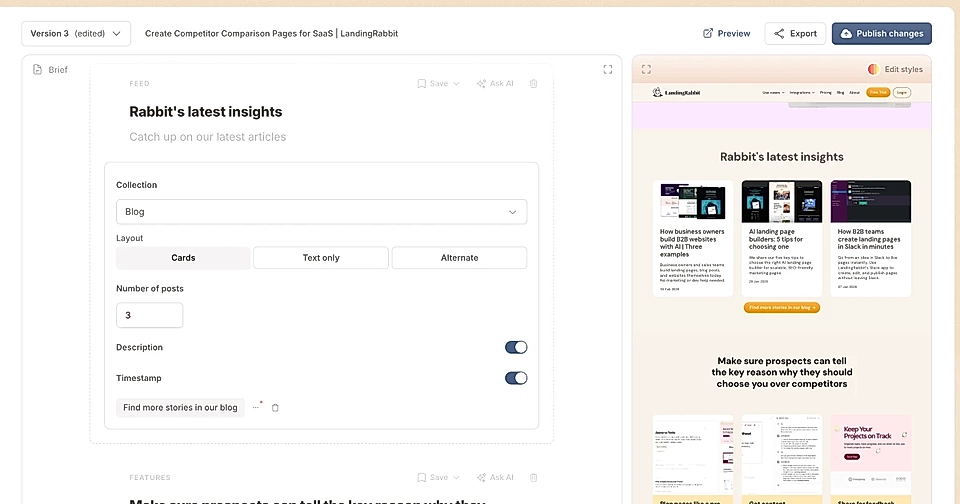Expand the preview pane to fullscreen
The image size is (960, 504).
coord(646,70)
